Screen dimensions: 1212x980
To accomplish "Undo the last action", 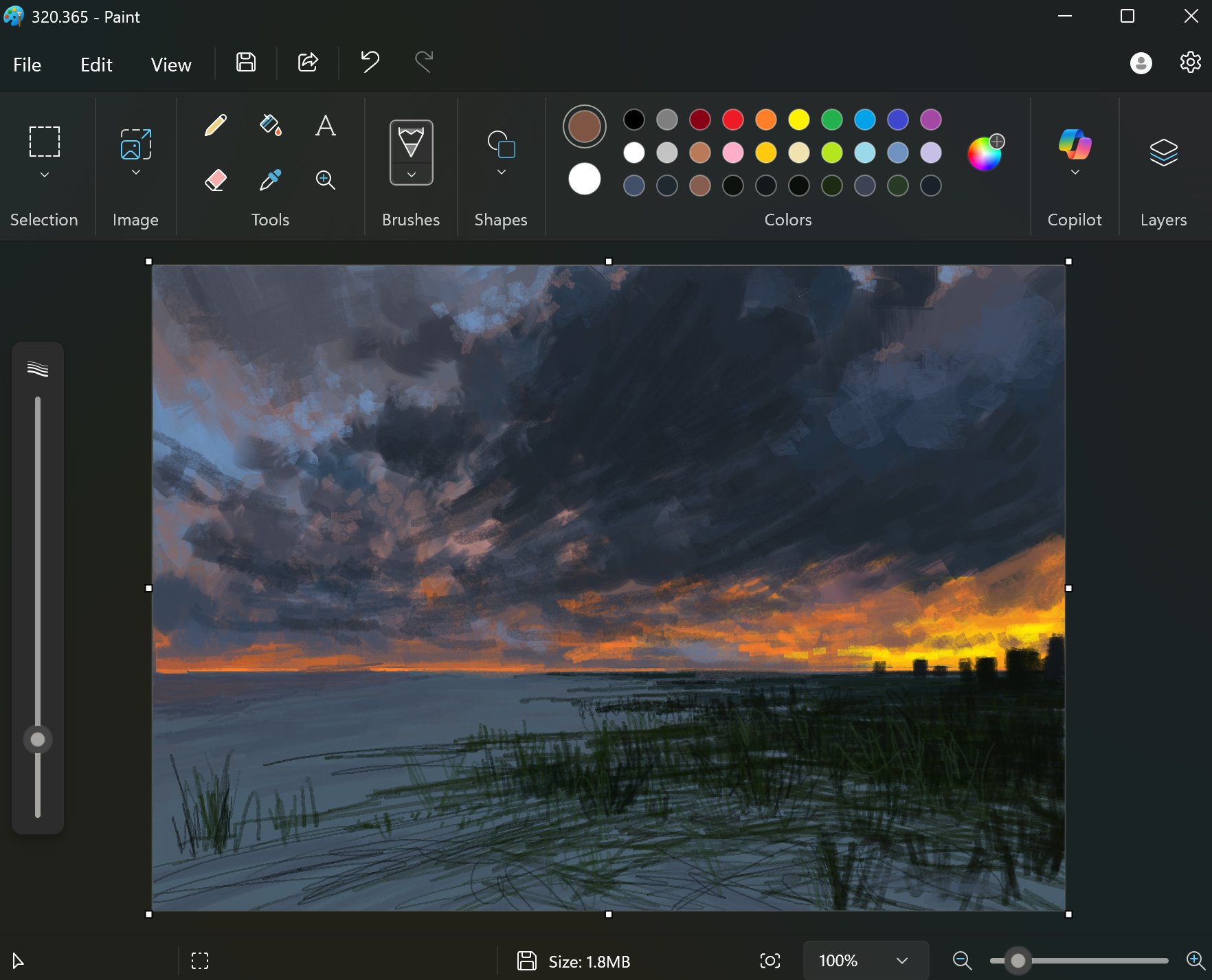I will 370,63.
